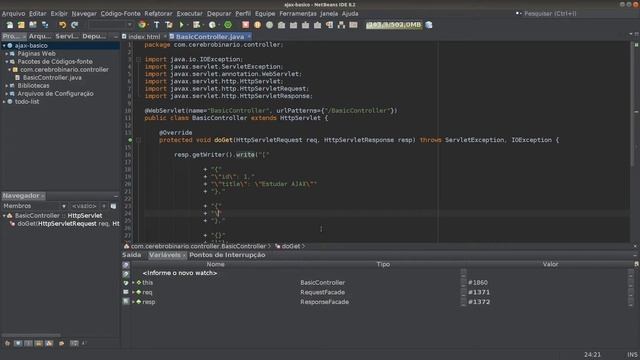Click the icon button right of vazio filter
Screen dimensions: 640x360
point(113,206)
